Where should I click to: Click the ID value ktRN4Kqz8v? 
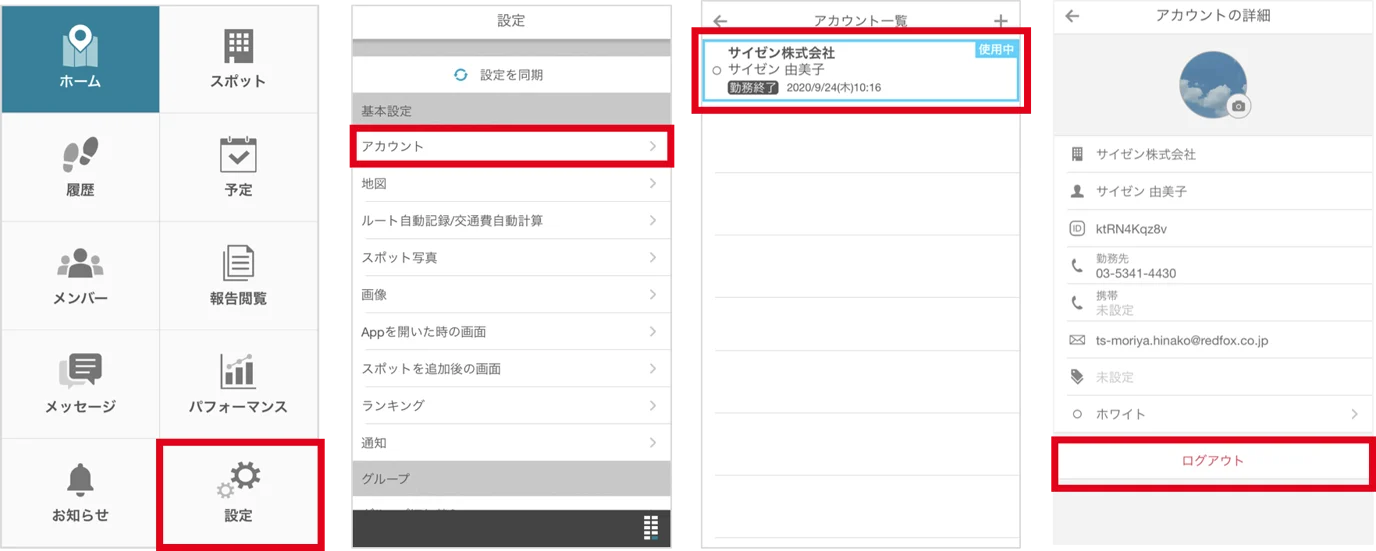(x=1131, y=229)
